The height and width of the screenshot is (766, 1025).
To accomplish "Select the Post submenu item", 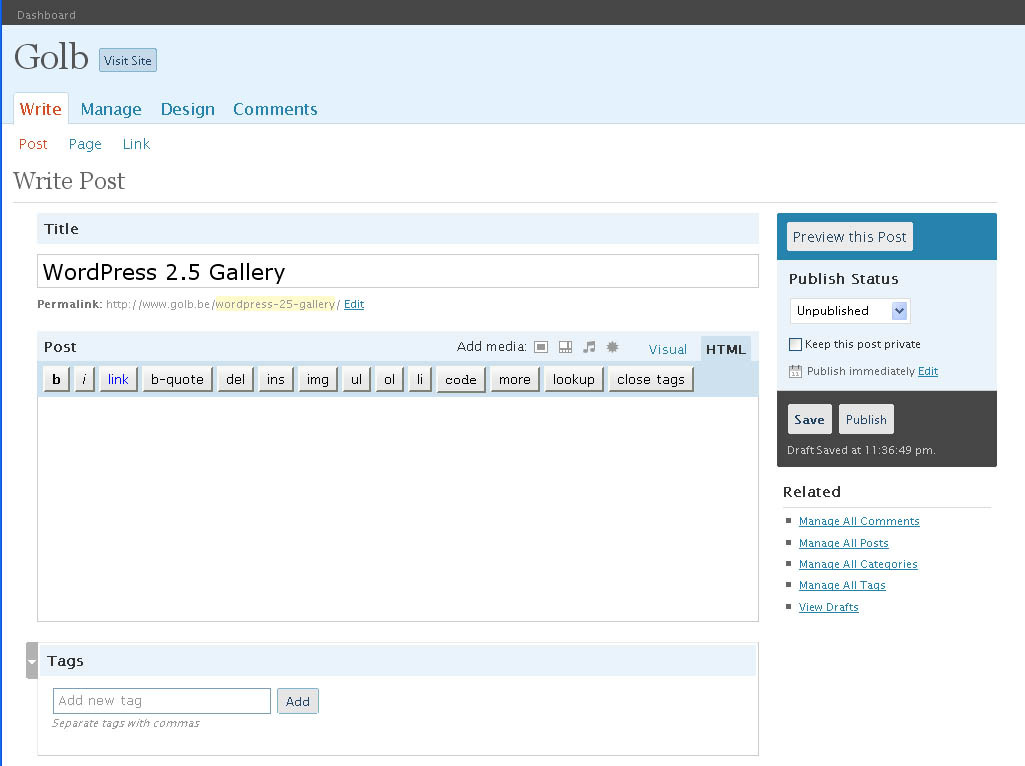I will (33, 144).
